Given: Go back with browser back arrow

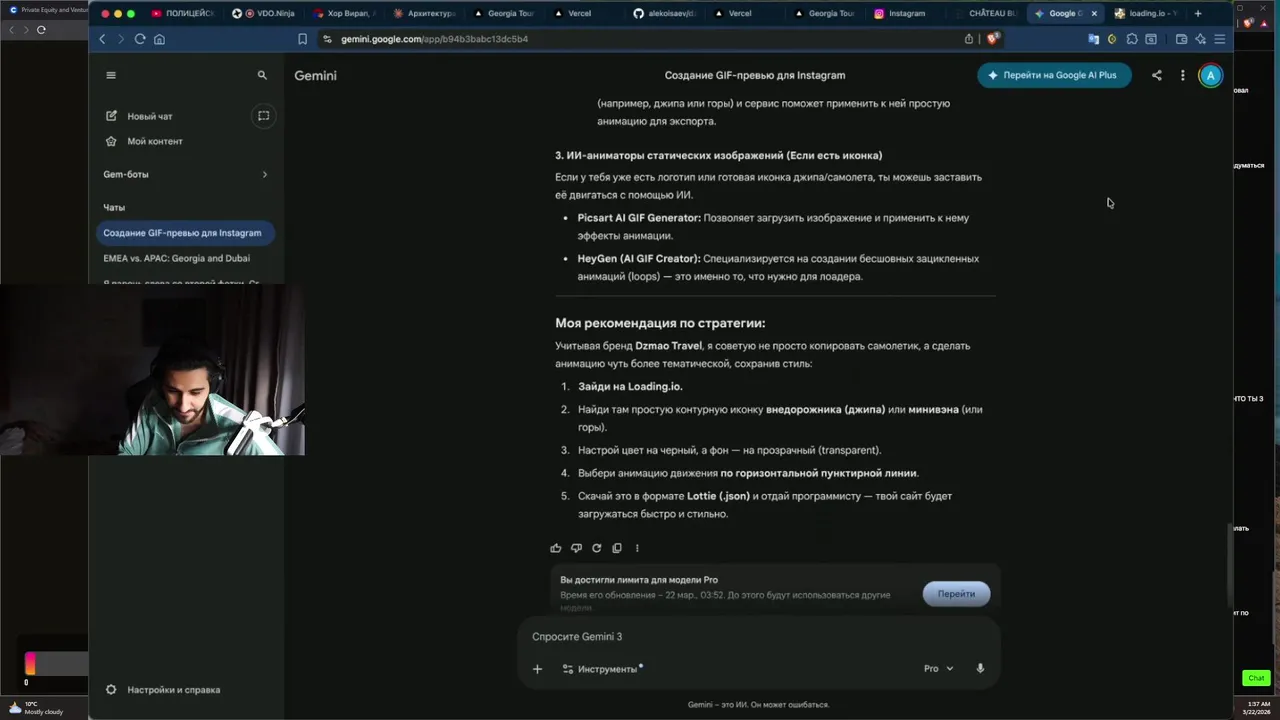Looking at the screenshot, I should click(x=102, y=39).
